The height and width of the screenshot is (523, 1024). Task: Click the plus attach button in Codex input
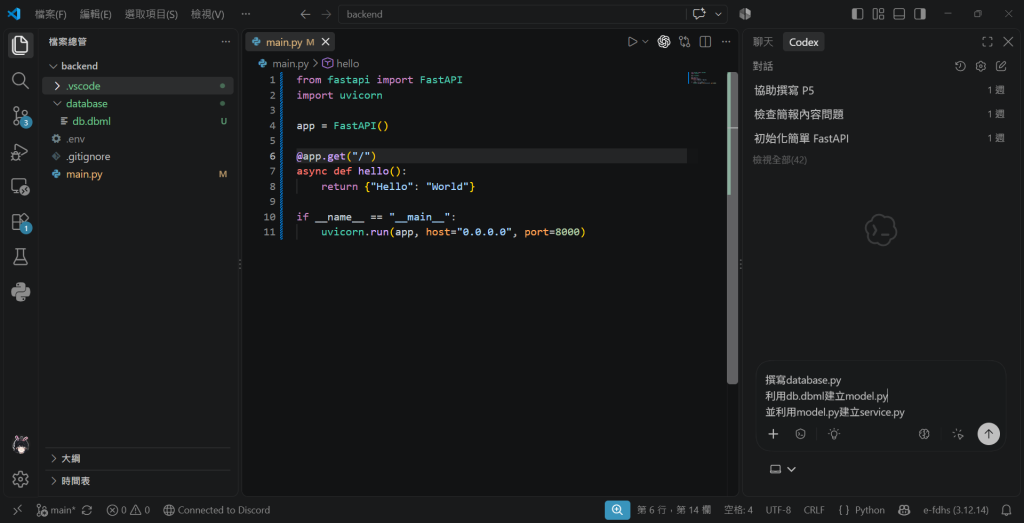tap(773, 434)
